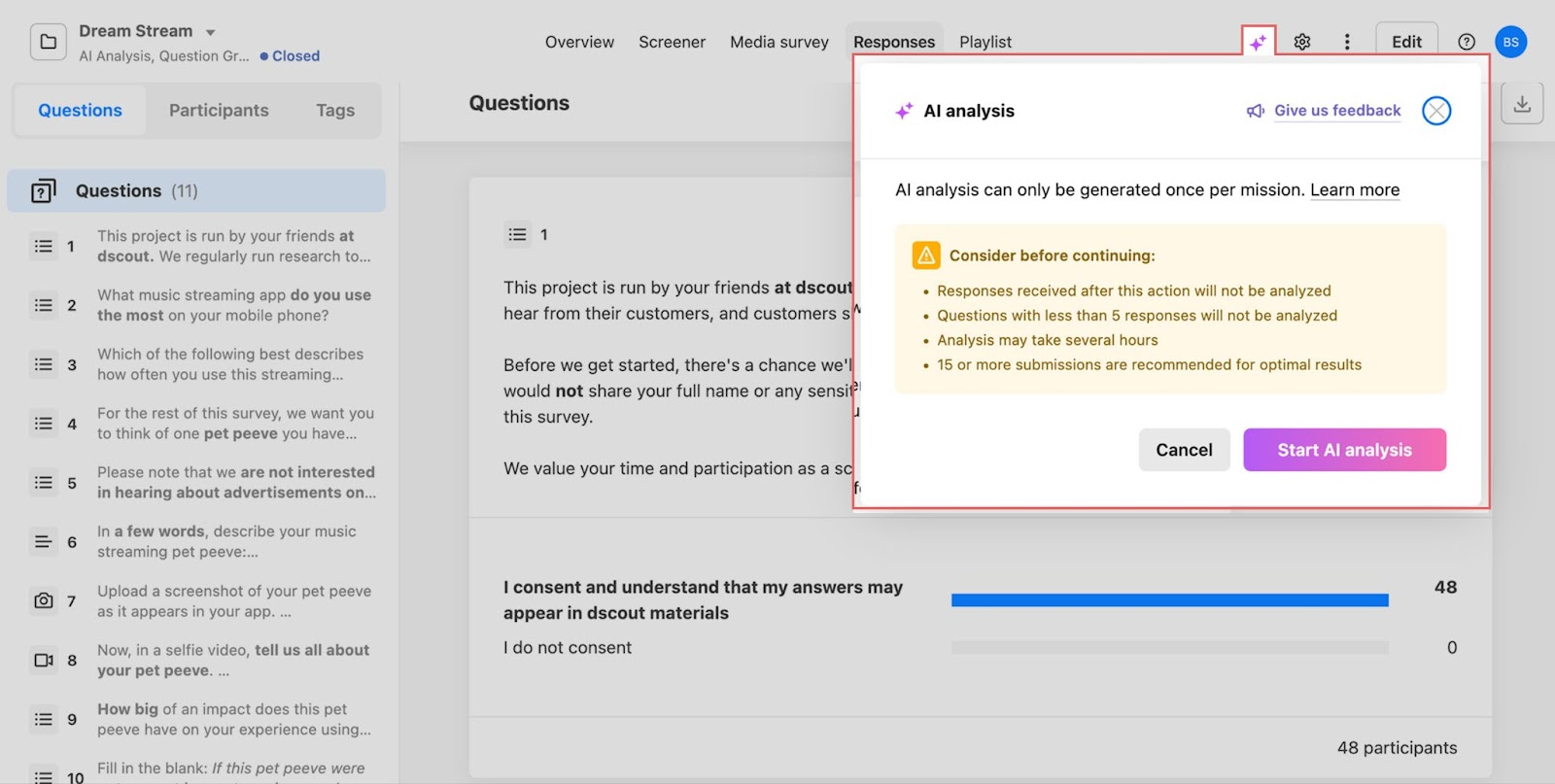The width and height of the screenshot is (1555, 784).
Task: Open the three-dot more options menu
Action: click(x=1346, y=42)
